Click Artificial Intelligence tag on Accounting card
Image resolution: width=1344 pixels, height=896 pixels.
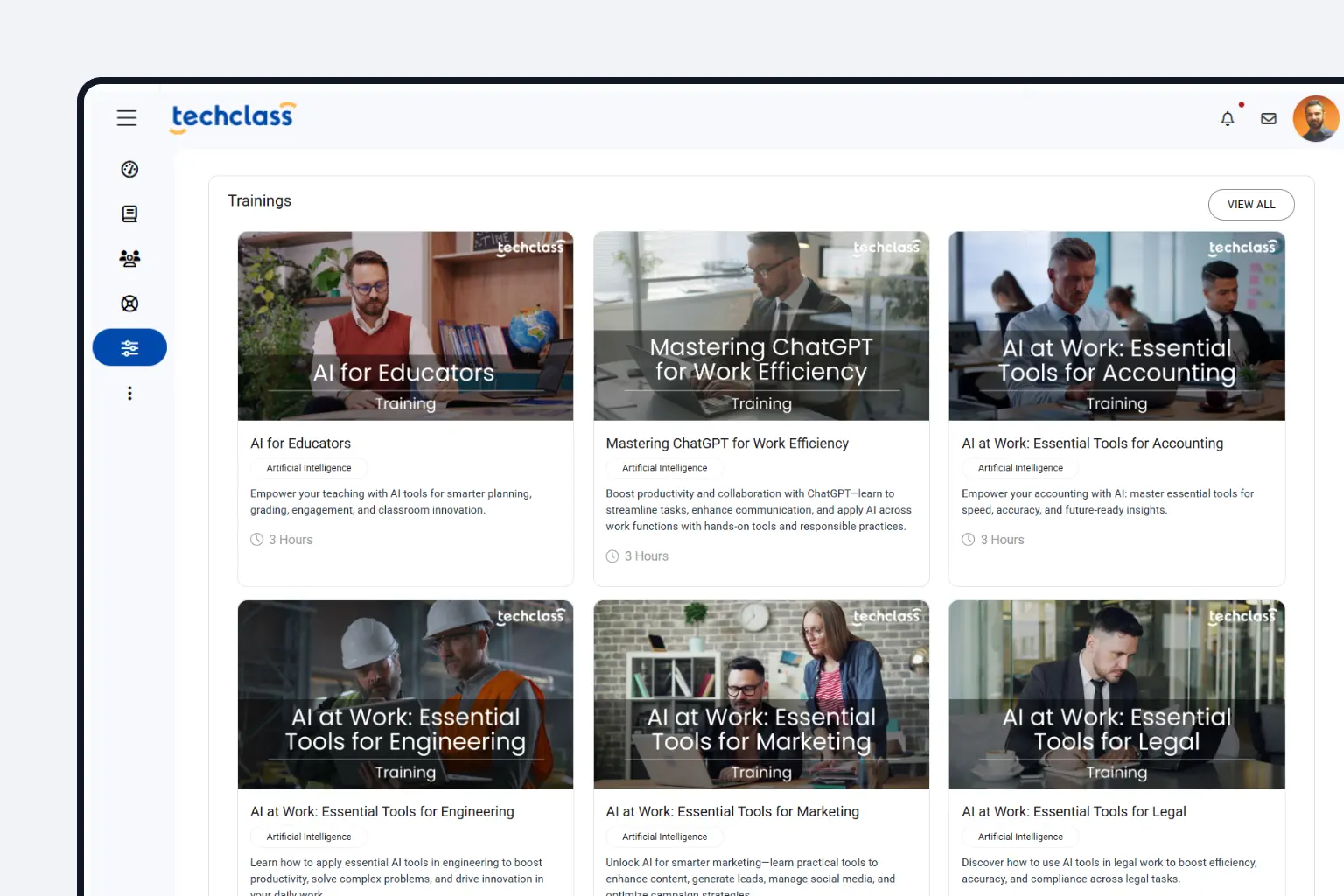[x=1020, y=468]
